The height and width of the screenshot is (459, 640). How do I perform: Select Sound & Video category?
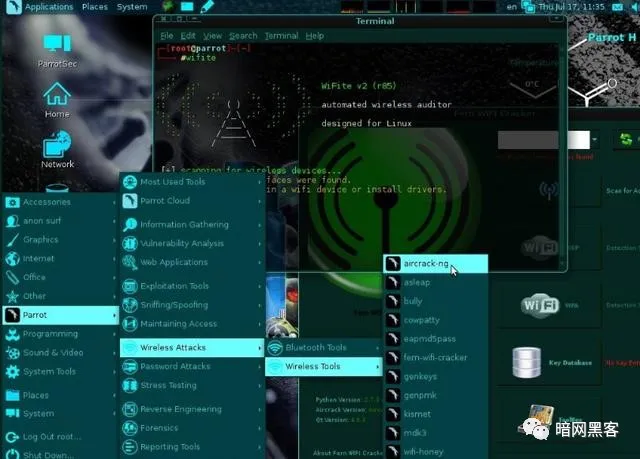60,353
